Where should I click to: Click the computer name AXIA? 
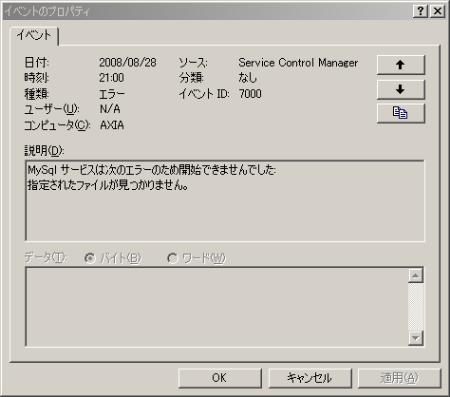tap(112, 125)
